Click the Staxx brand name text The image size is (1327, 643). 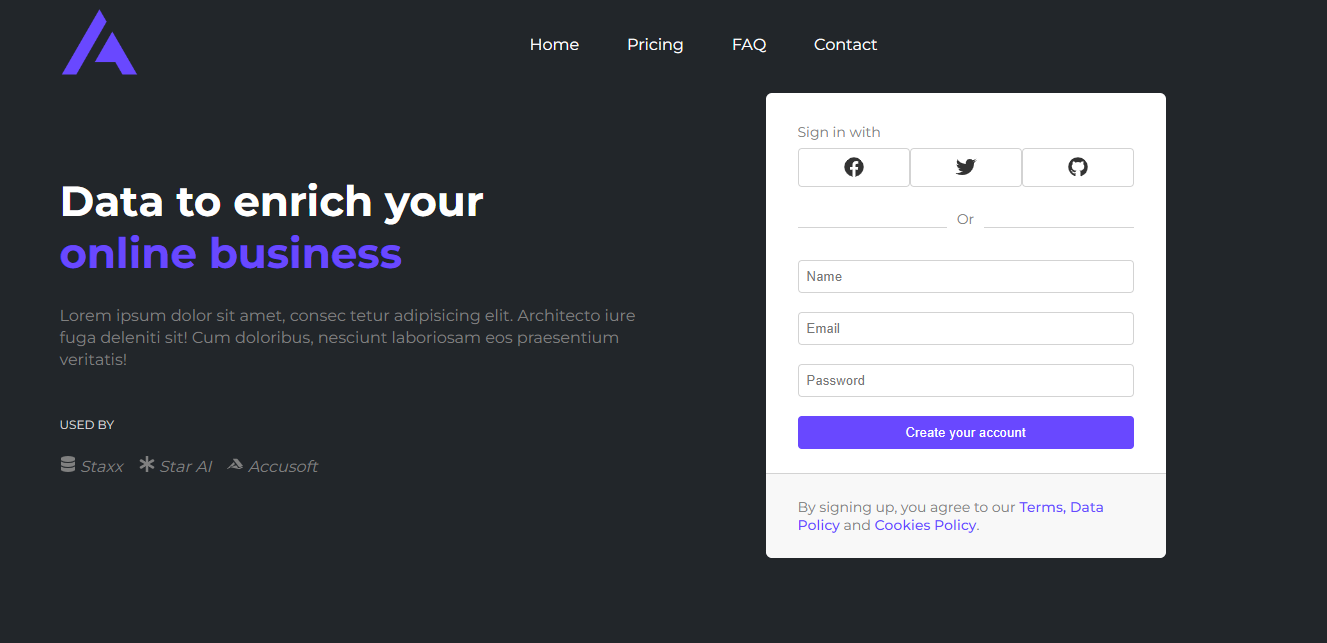(x=102, y=466)
